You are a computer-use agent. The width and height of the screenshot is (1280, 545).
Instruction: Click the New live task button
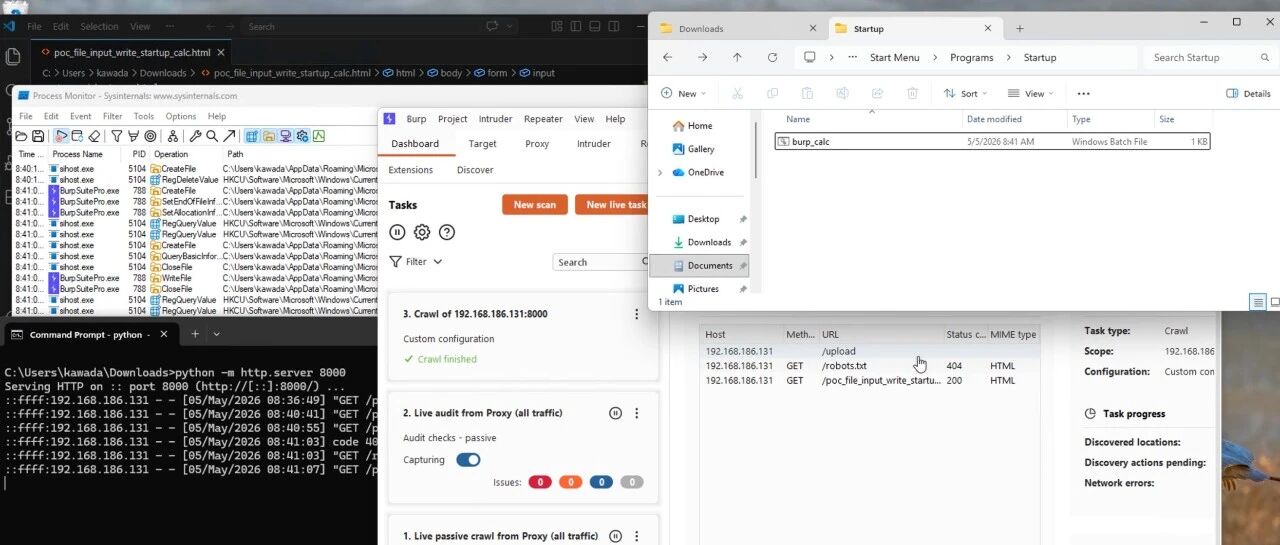(612, 205)
